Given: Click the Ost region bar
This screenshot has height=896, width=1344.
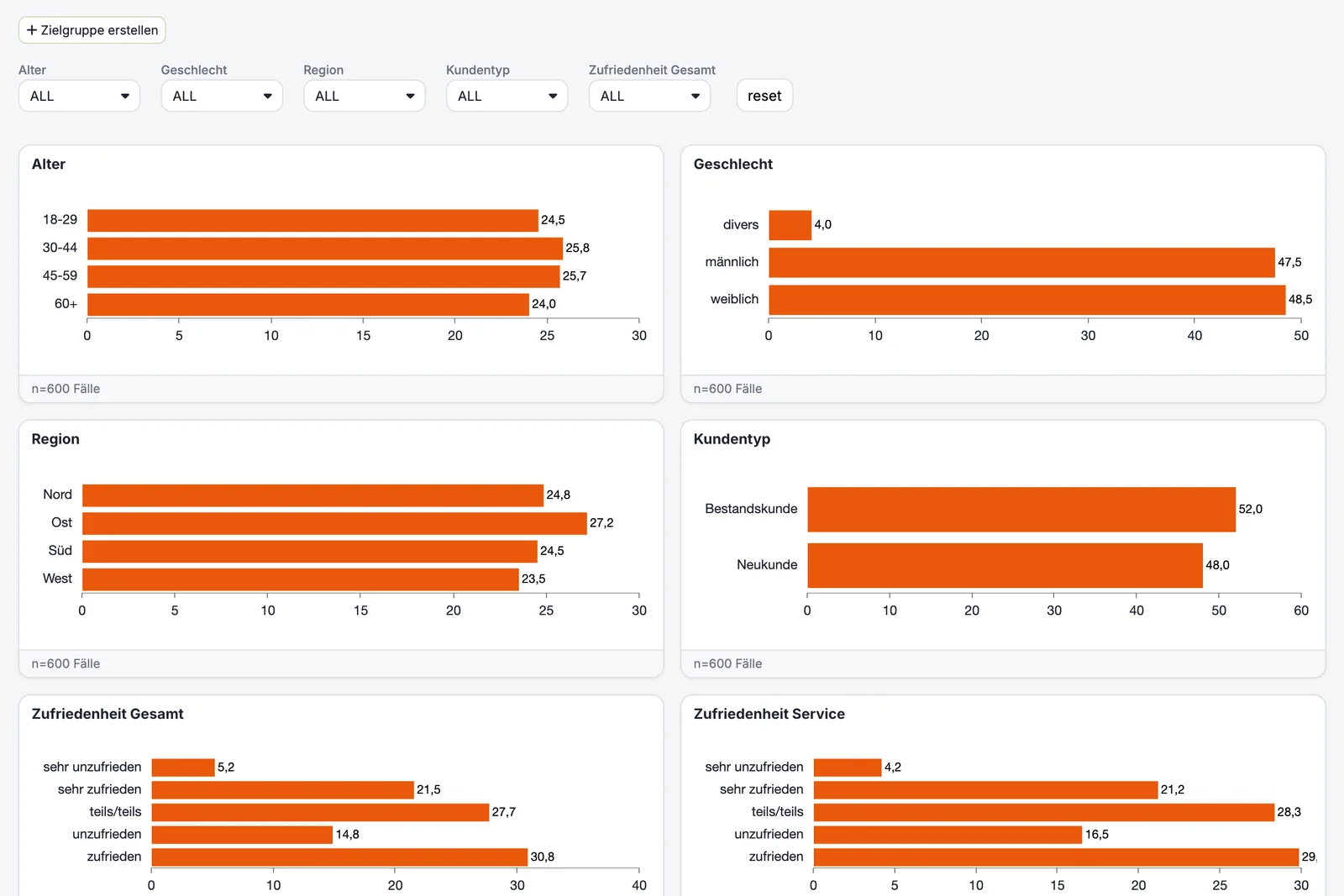Looking at the screenshot, I should (x=334, y=523).
